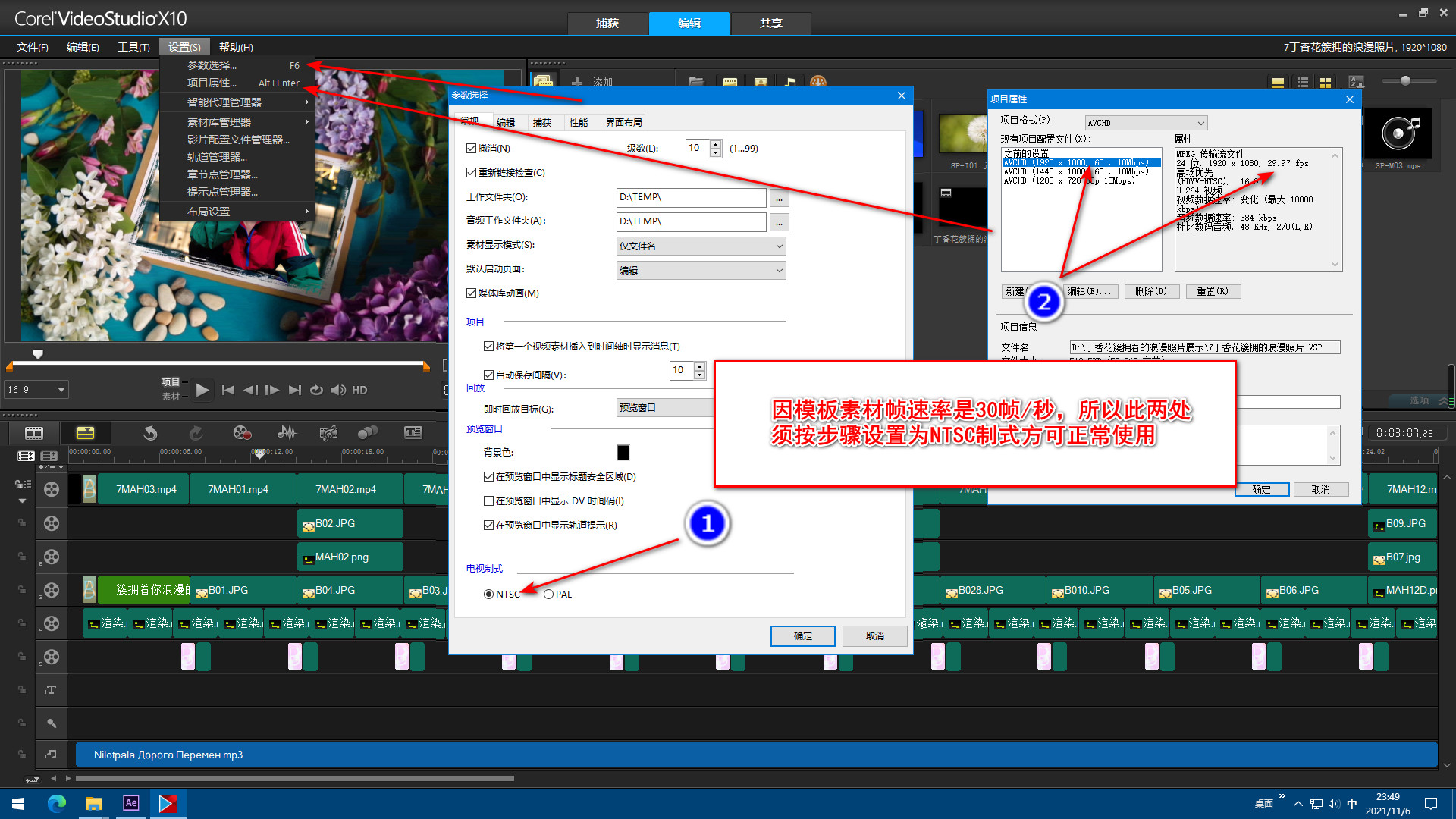The width and height of the screenshot is (1456, 819).
Task: Open Sound Mixer icon
Action: (x=286, y=433)
